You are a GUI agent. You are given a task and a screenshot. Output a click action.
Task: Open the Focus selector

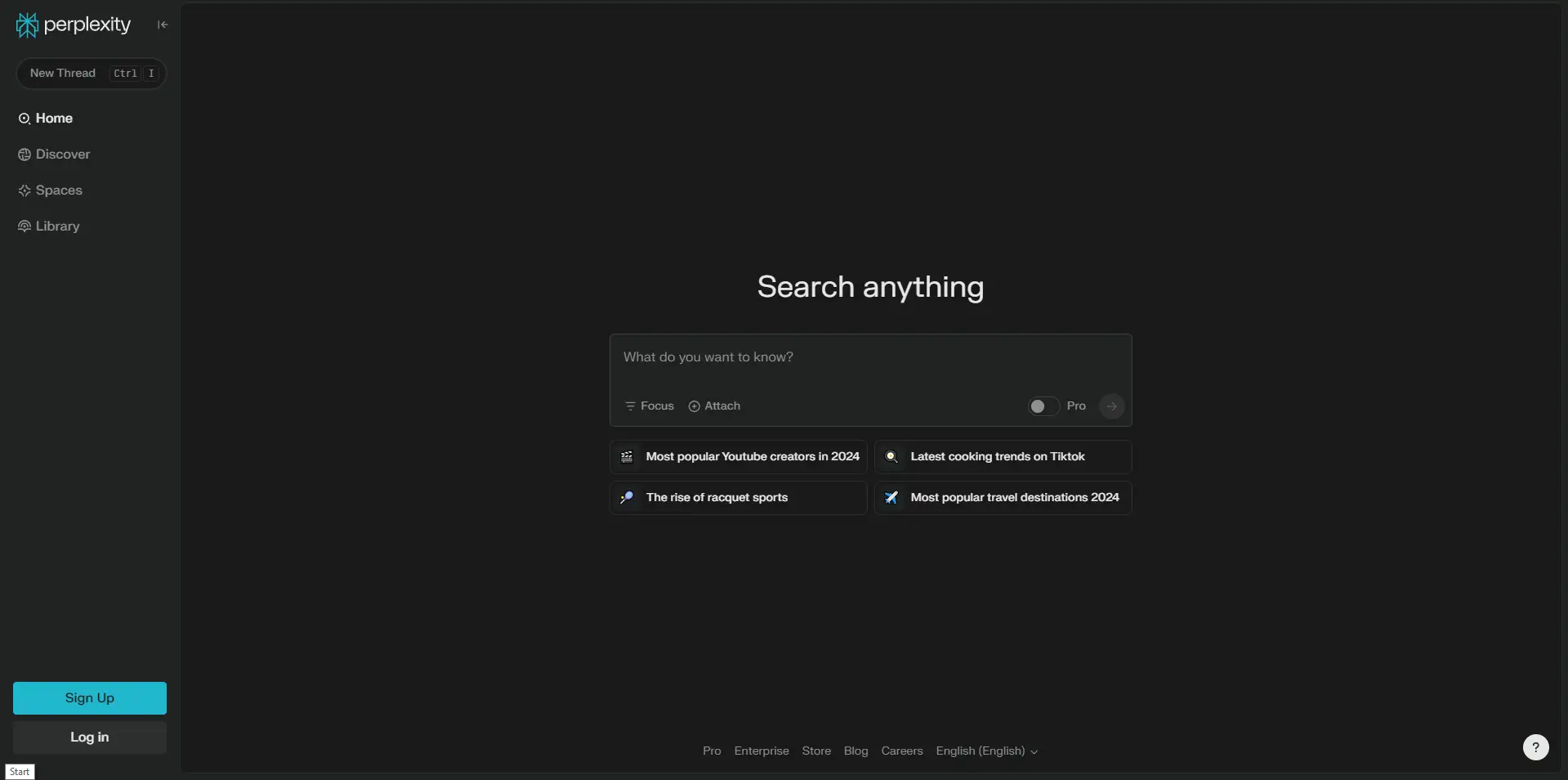(650, 406)
